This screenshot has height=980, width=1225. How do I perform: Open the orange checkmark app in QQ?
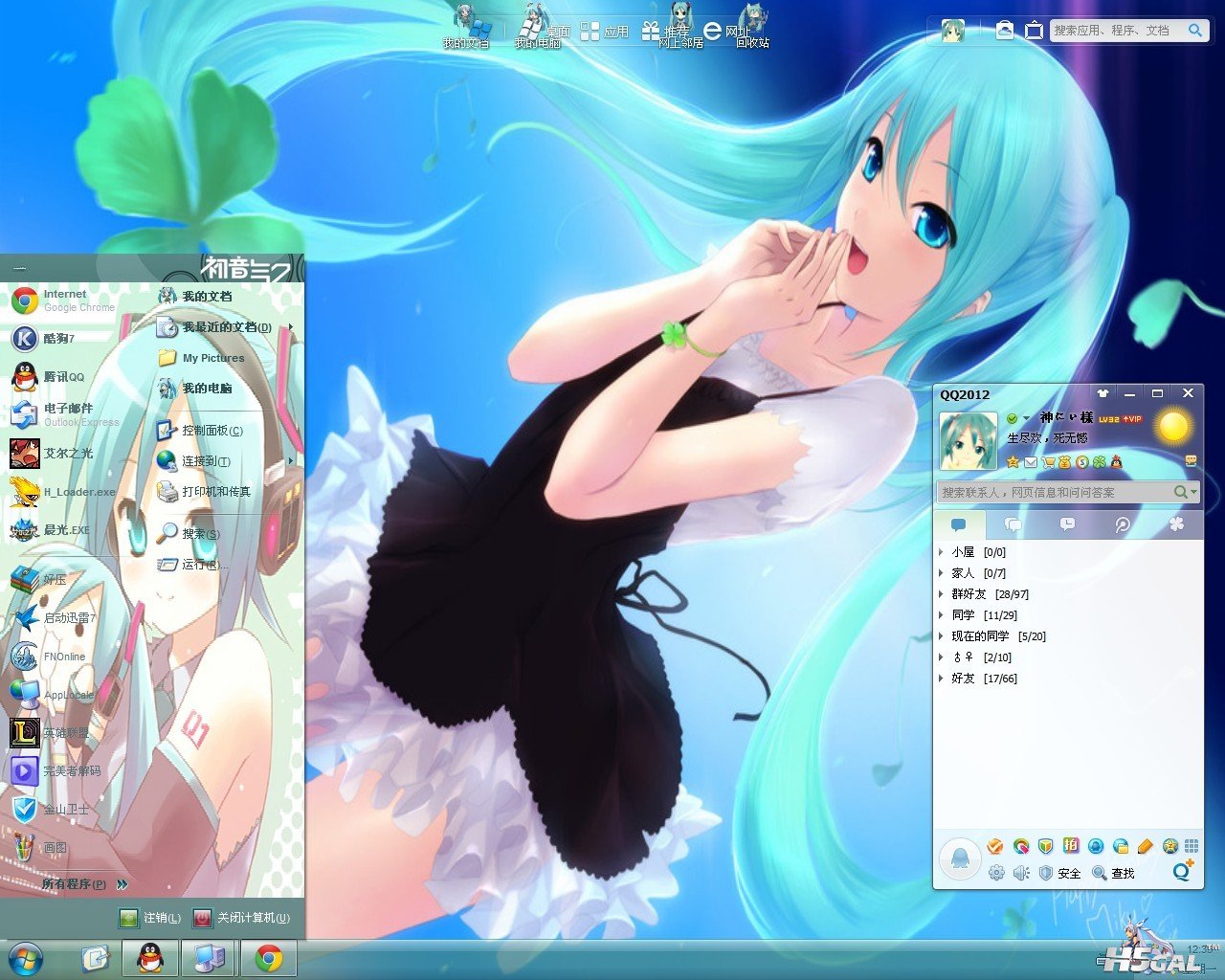995,846
